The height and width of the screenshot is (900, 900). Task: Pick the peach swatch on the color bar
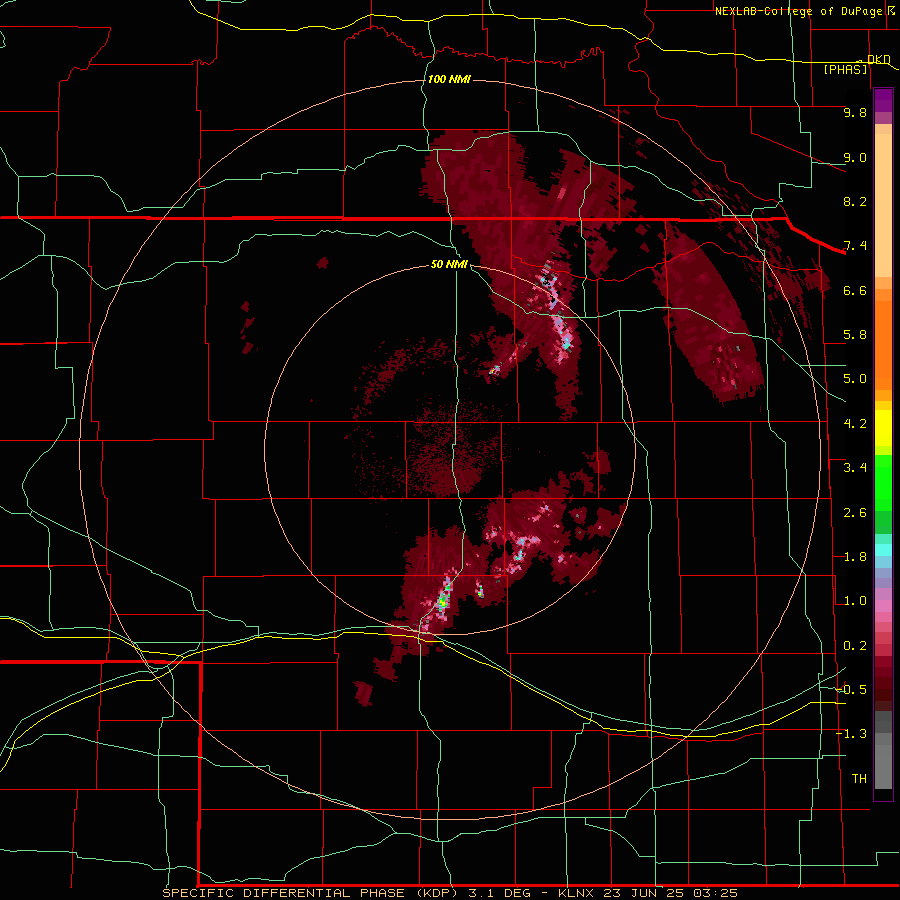coord(883,207)
